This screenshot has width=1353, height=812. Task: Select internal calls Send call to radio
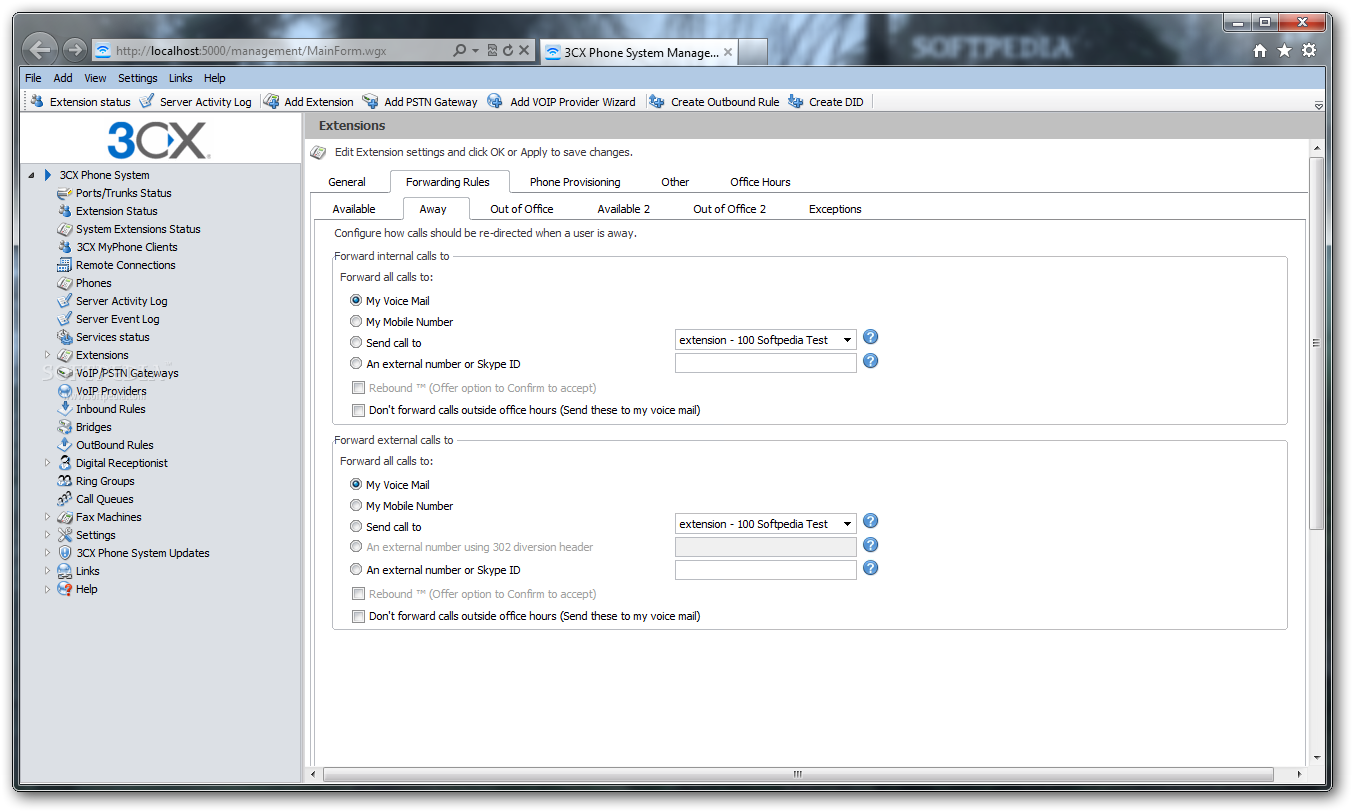356,342
